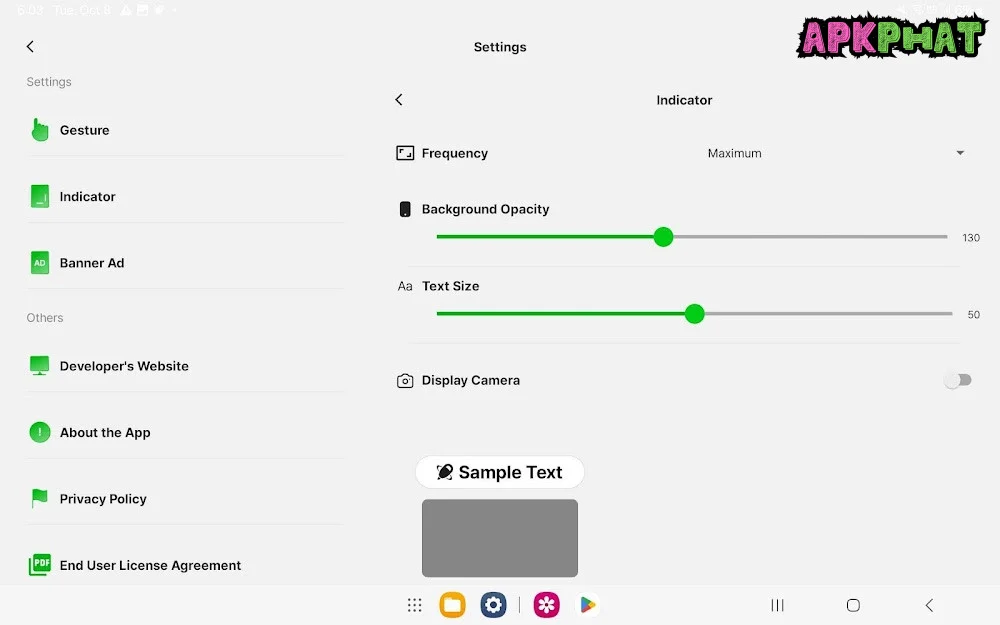This screenshot has width=1000, height=625.
Task: Click the Text Size slider handle
Action: (695, 314)
